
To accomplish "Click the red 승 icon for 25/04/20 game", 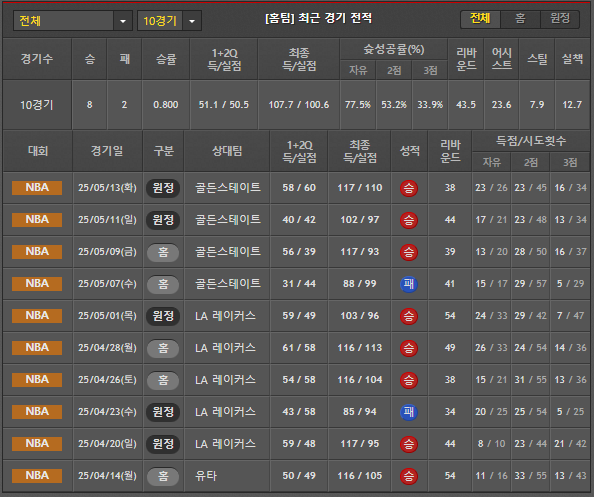I will [x=409, y=444].
